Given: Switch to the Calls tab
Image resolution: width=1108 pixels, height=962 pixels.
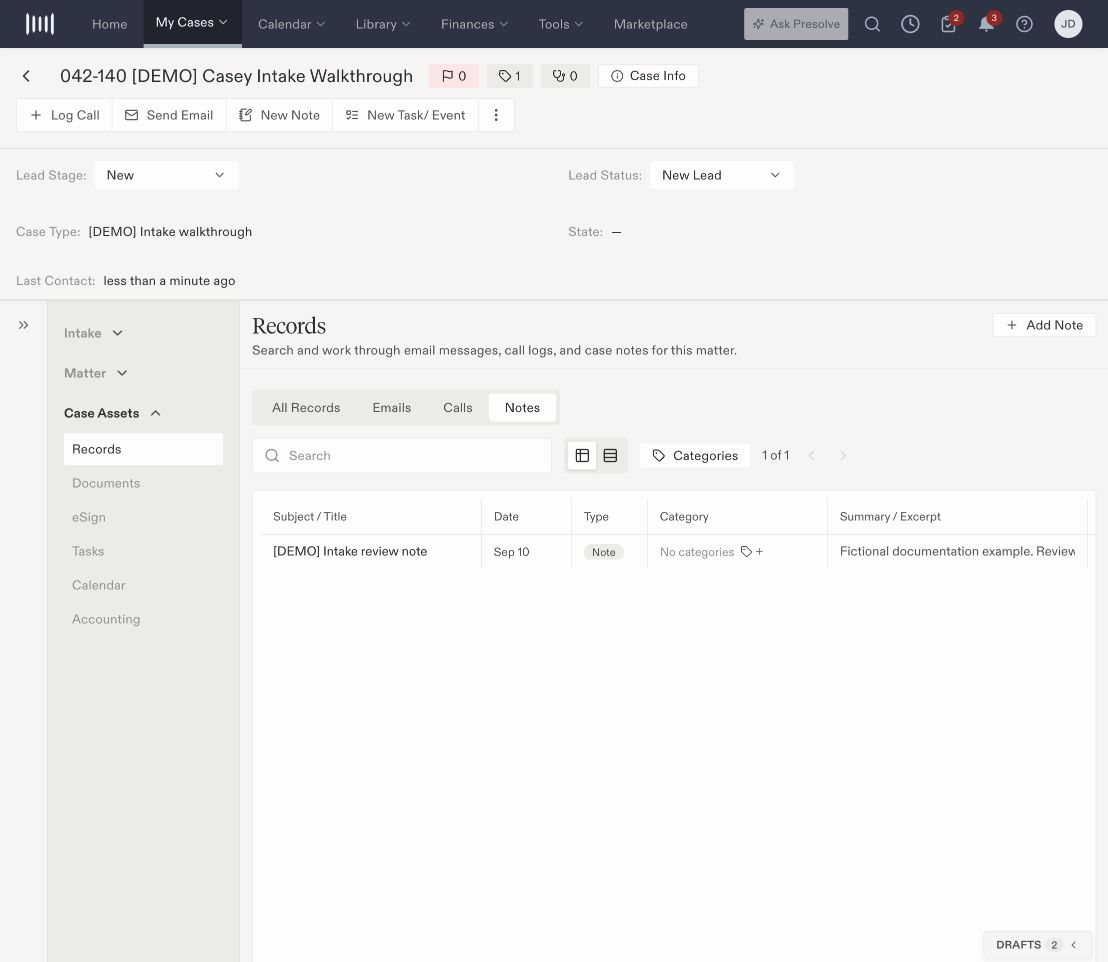Looking at the screenshot, I should point(457,408).
